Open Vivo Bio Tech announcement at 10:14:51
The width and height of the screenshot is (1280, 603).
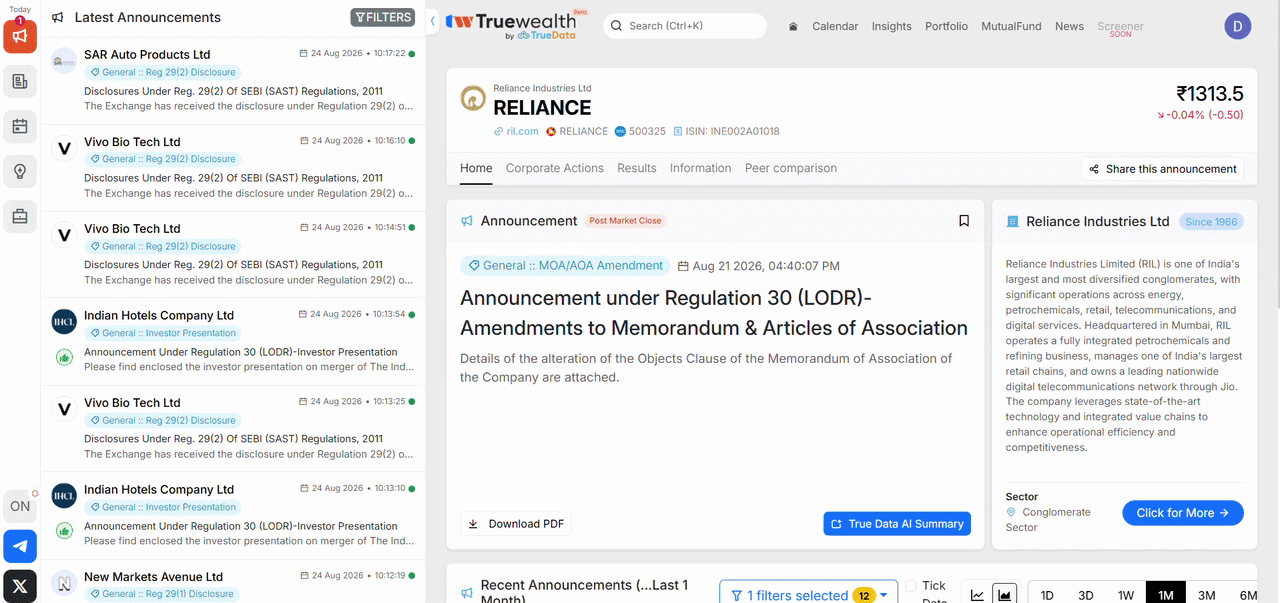coord(233,254)
